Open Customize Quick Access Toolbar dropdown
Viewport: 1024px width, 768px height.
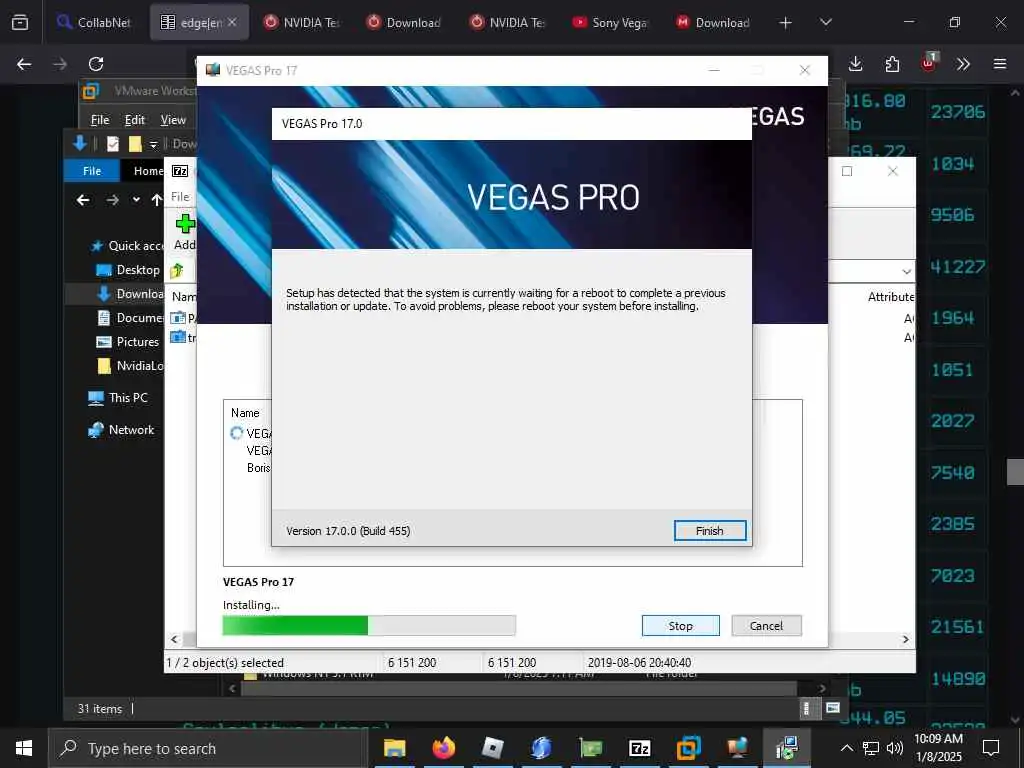tap(153, 144)
